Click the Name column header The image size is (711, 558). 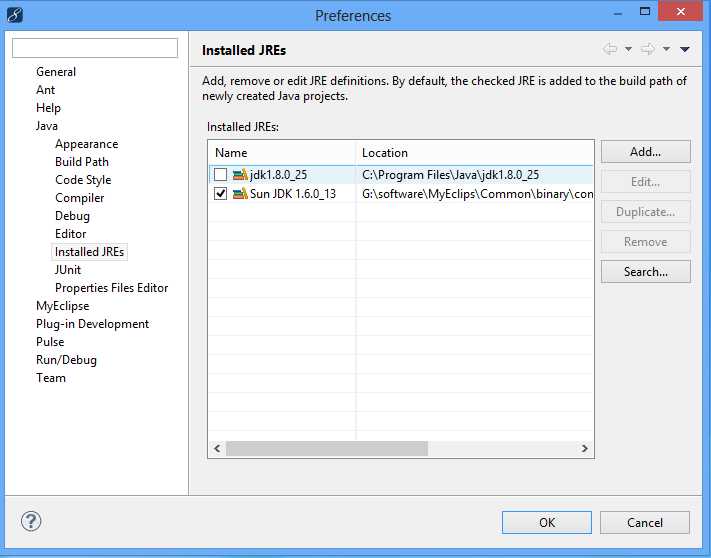282,153
